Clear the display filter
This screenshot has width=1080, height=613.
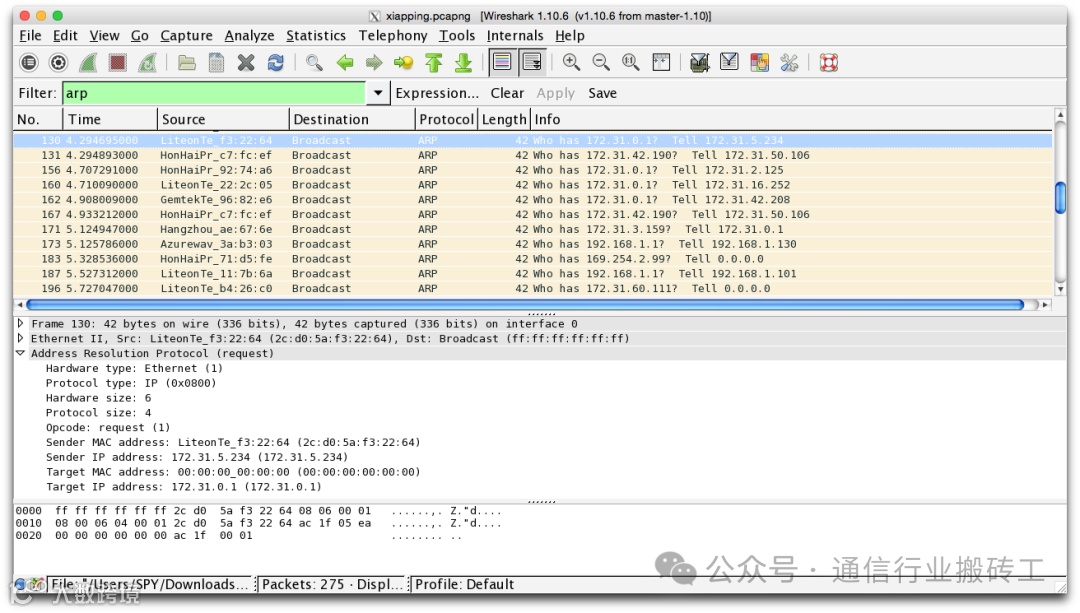(x=507, y=93)
